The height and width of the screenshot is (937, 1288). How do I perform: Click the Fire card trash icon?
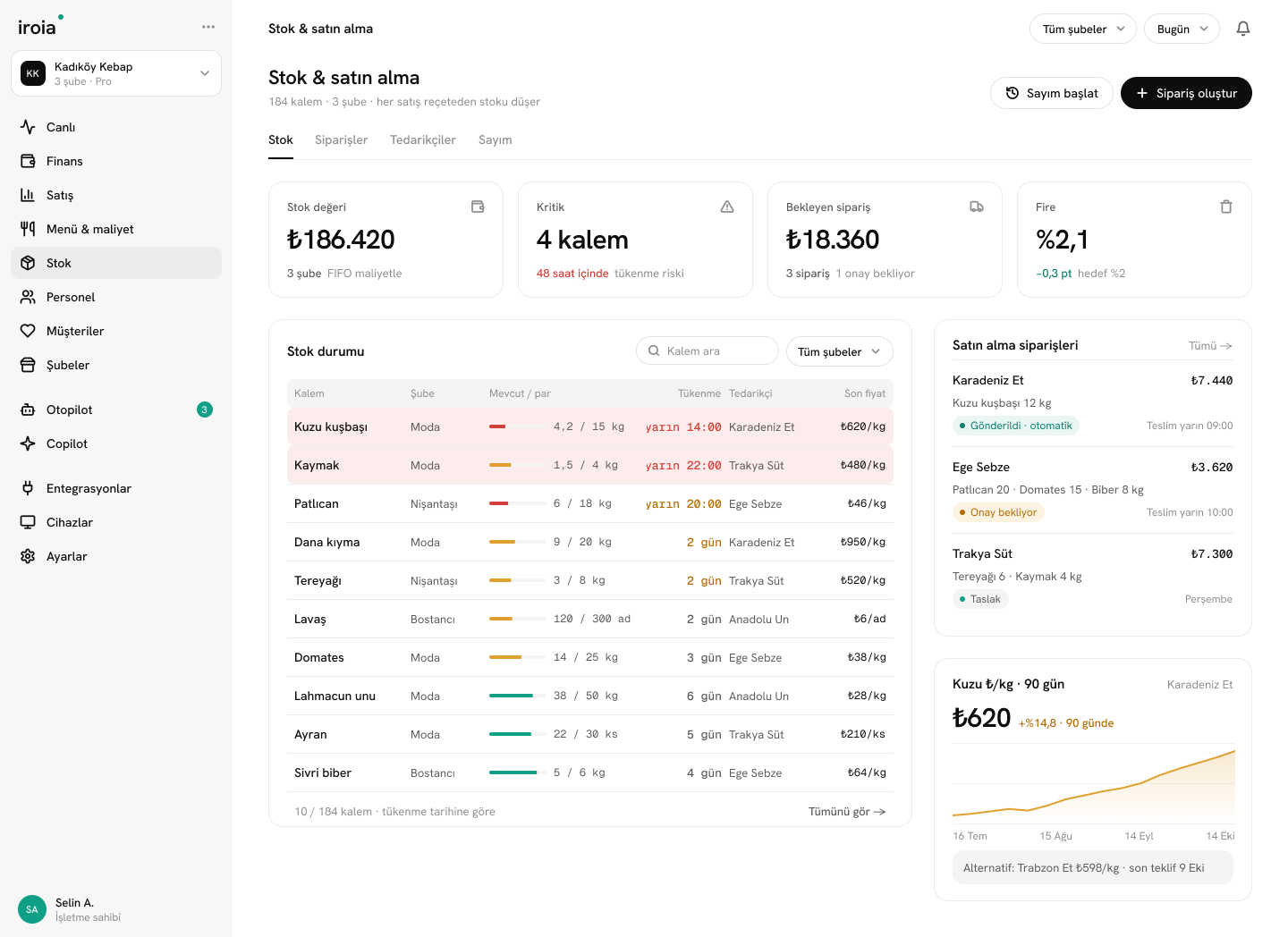pyautogui.click(x=1226, y=207)
